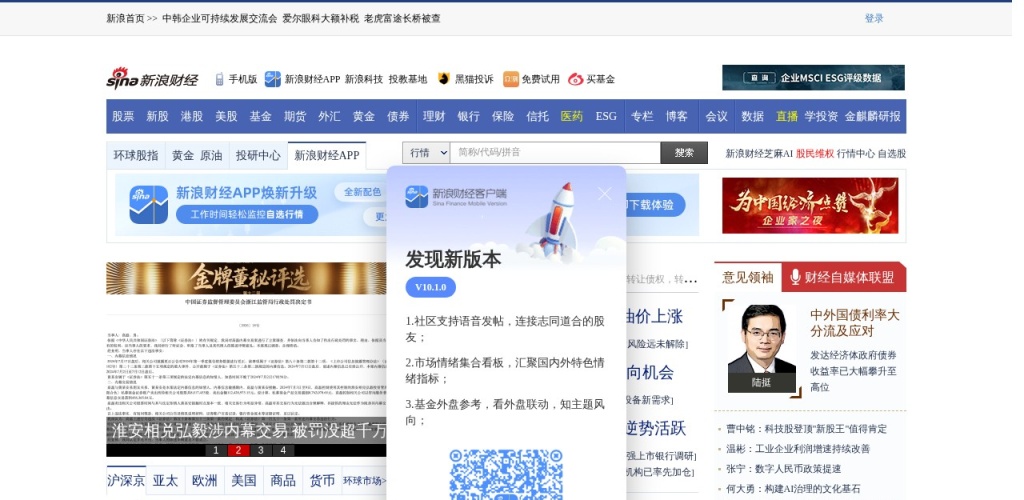
Task: Switch to 环球股指 tab
Action: tap(136, 155)
